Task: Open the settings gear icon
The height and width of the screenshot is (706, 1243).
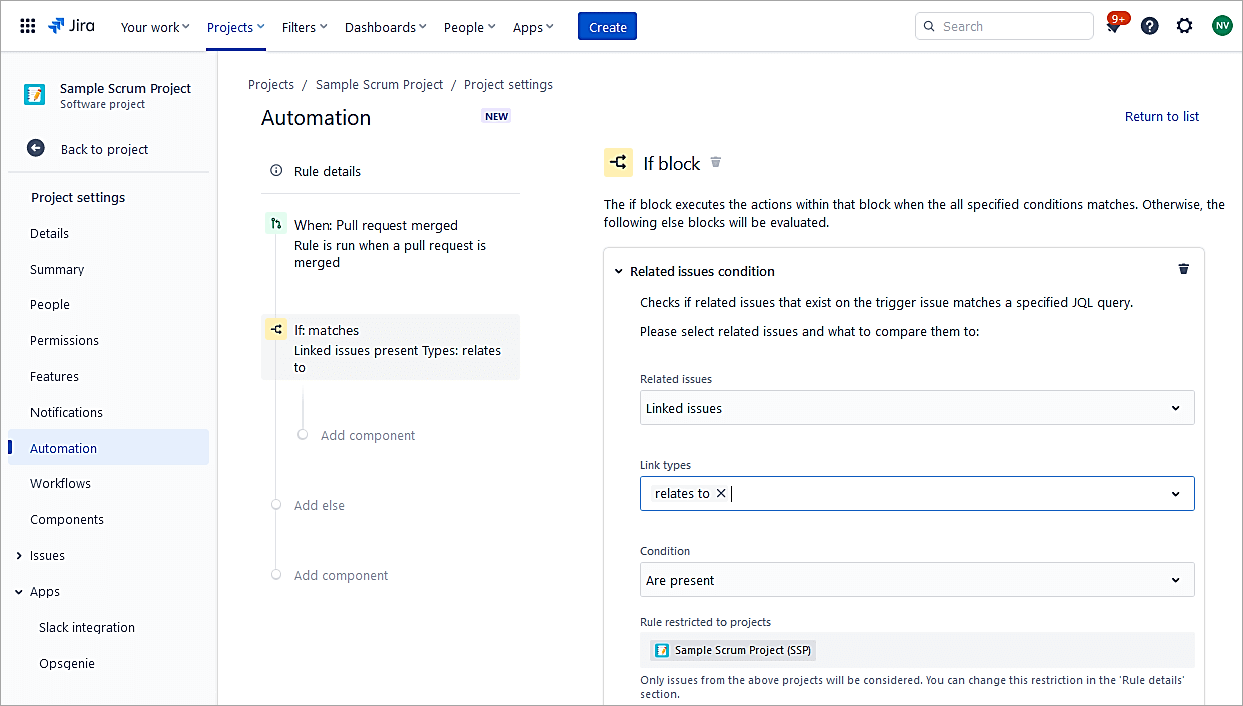Action: click(x=1184, y=27)
